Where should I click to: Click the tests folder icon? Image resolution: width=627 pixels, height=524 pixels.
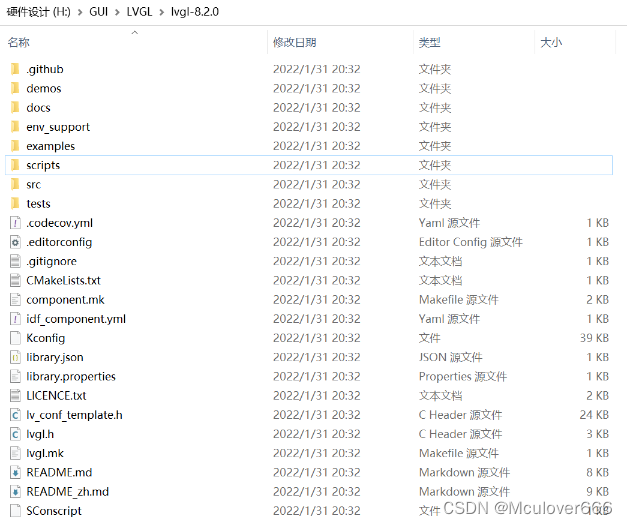[x=15, y=204]
